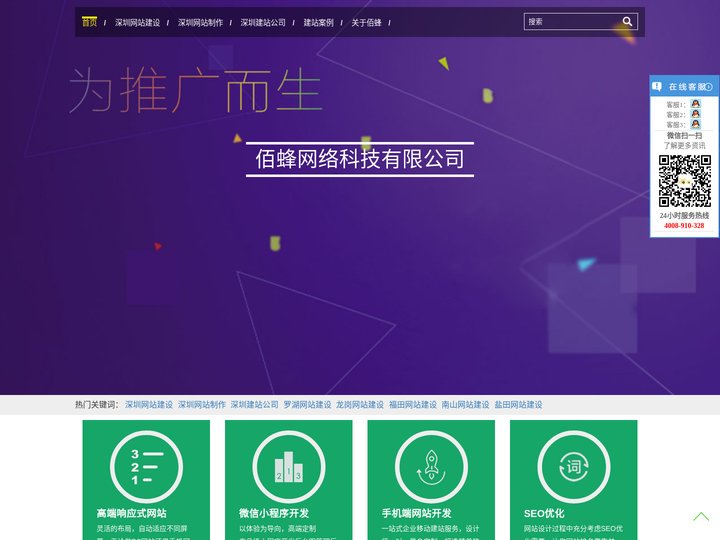Go to 首页 in navigation bar
This screenshot has width=720, height=540.
[x=90, y=22]
